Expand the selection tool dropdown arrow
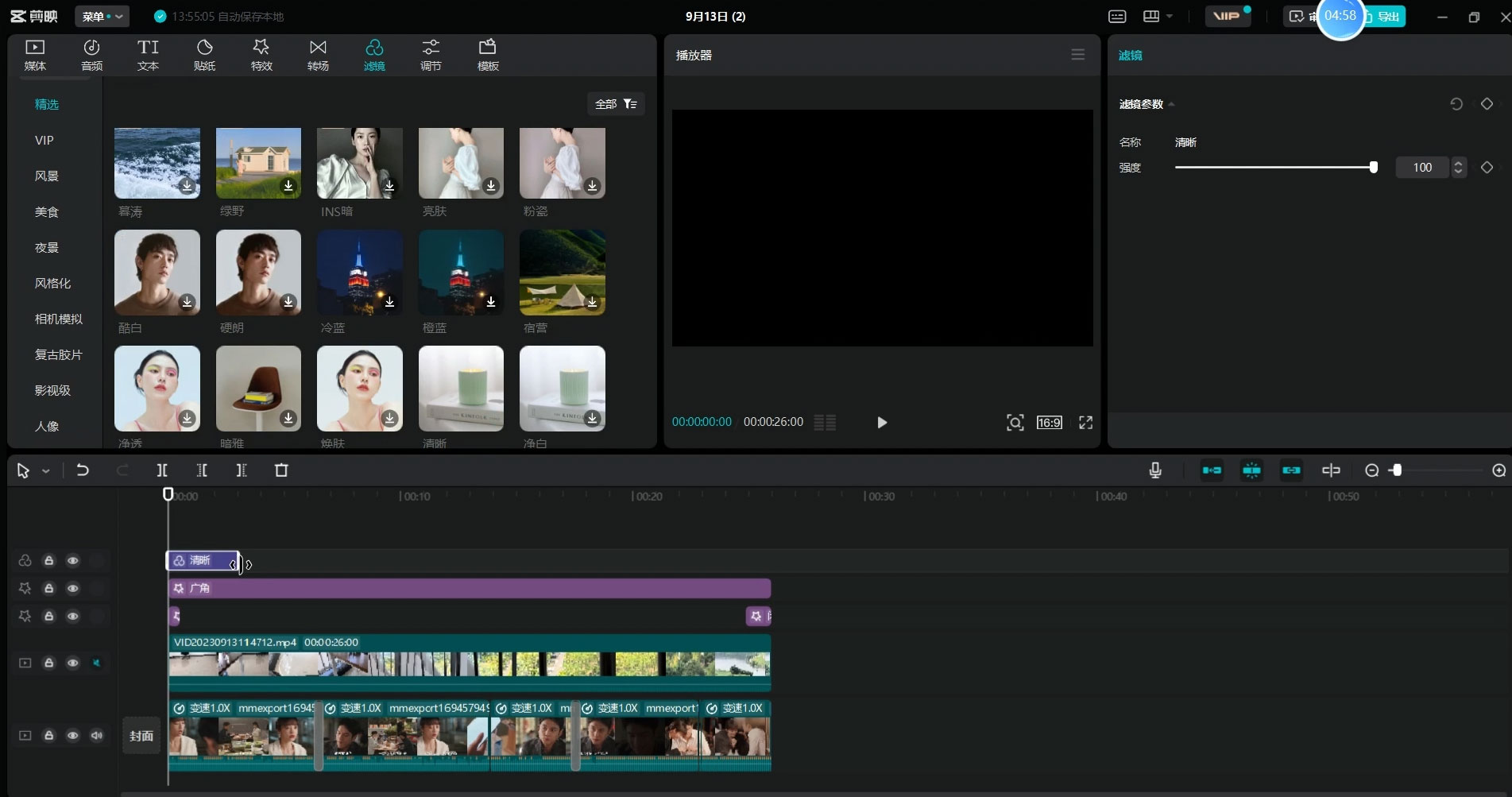The width and height of the screenshot is (1512, 797). point(46,471)
